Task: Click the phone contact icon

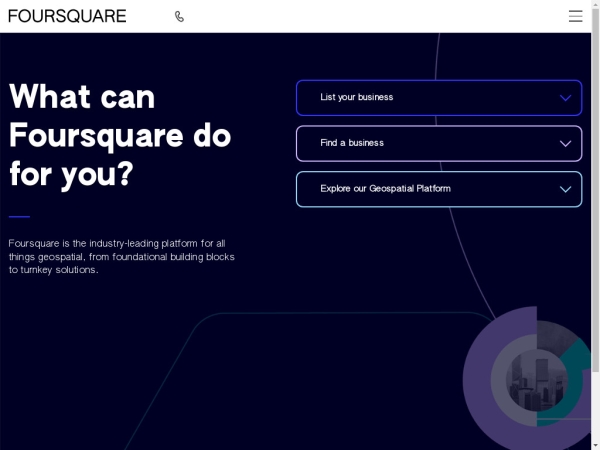Action: click(x=179, y=16)
